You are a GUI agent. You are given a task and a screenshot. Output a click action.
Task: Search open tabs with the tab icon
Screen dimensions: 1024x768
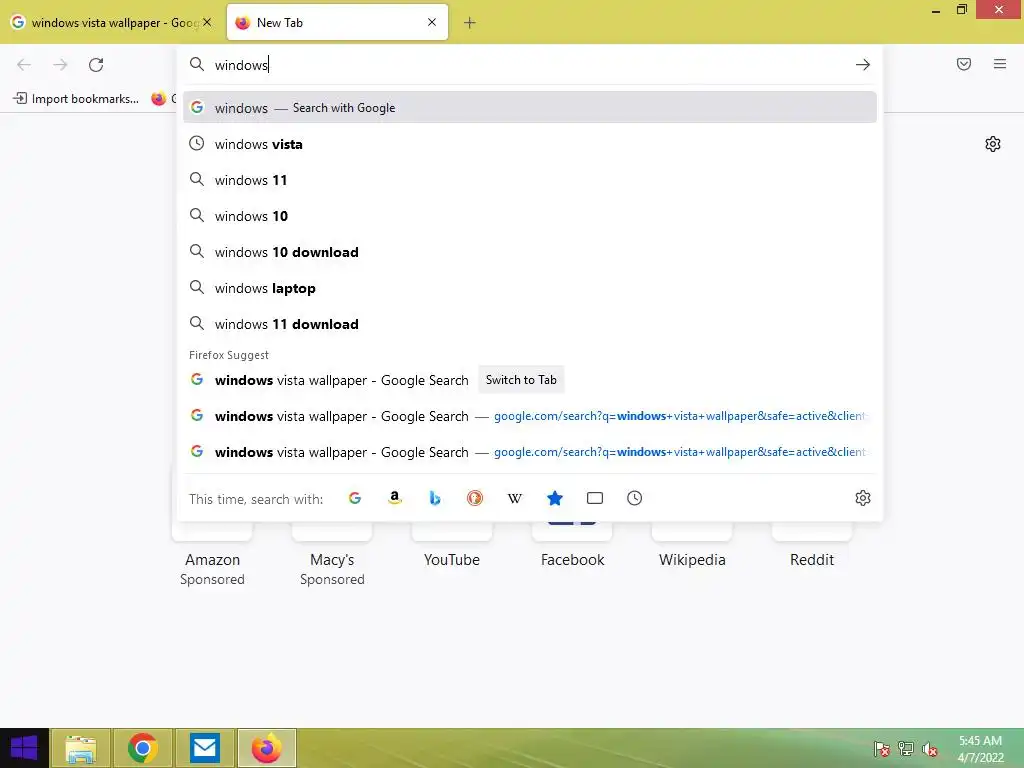[x=595, y=498]
